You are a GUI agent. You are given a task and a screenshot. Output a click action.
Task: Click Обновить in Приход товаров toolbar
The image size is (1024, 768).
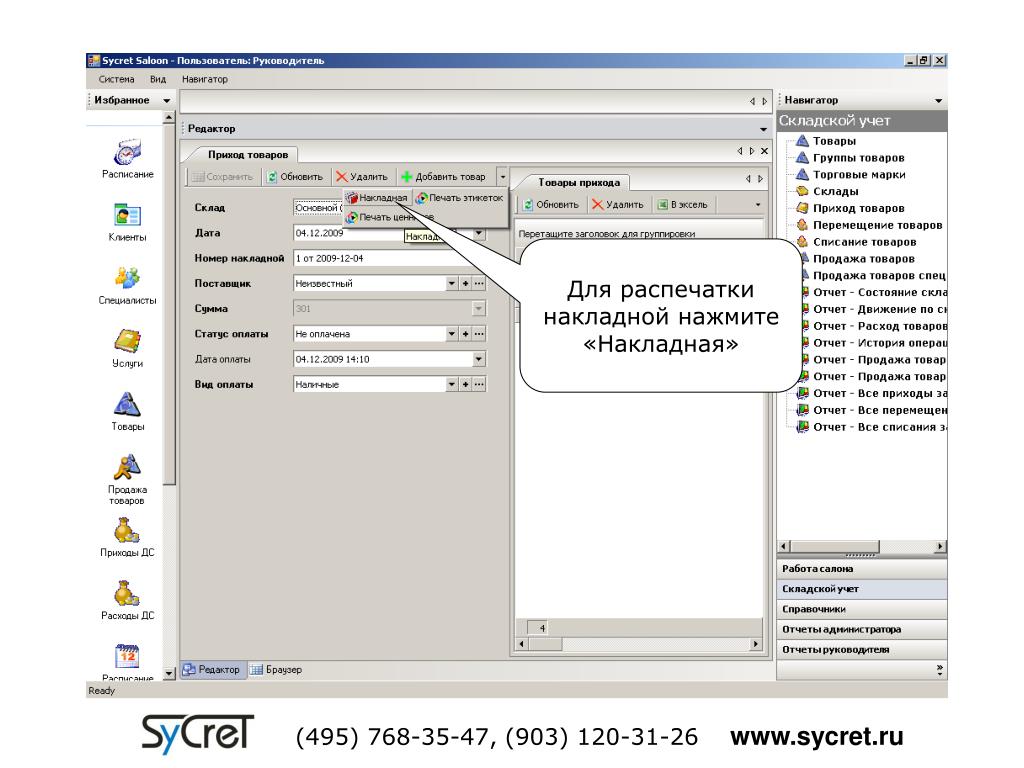click(295, 177)
